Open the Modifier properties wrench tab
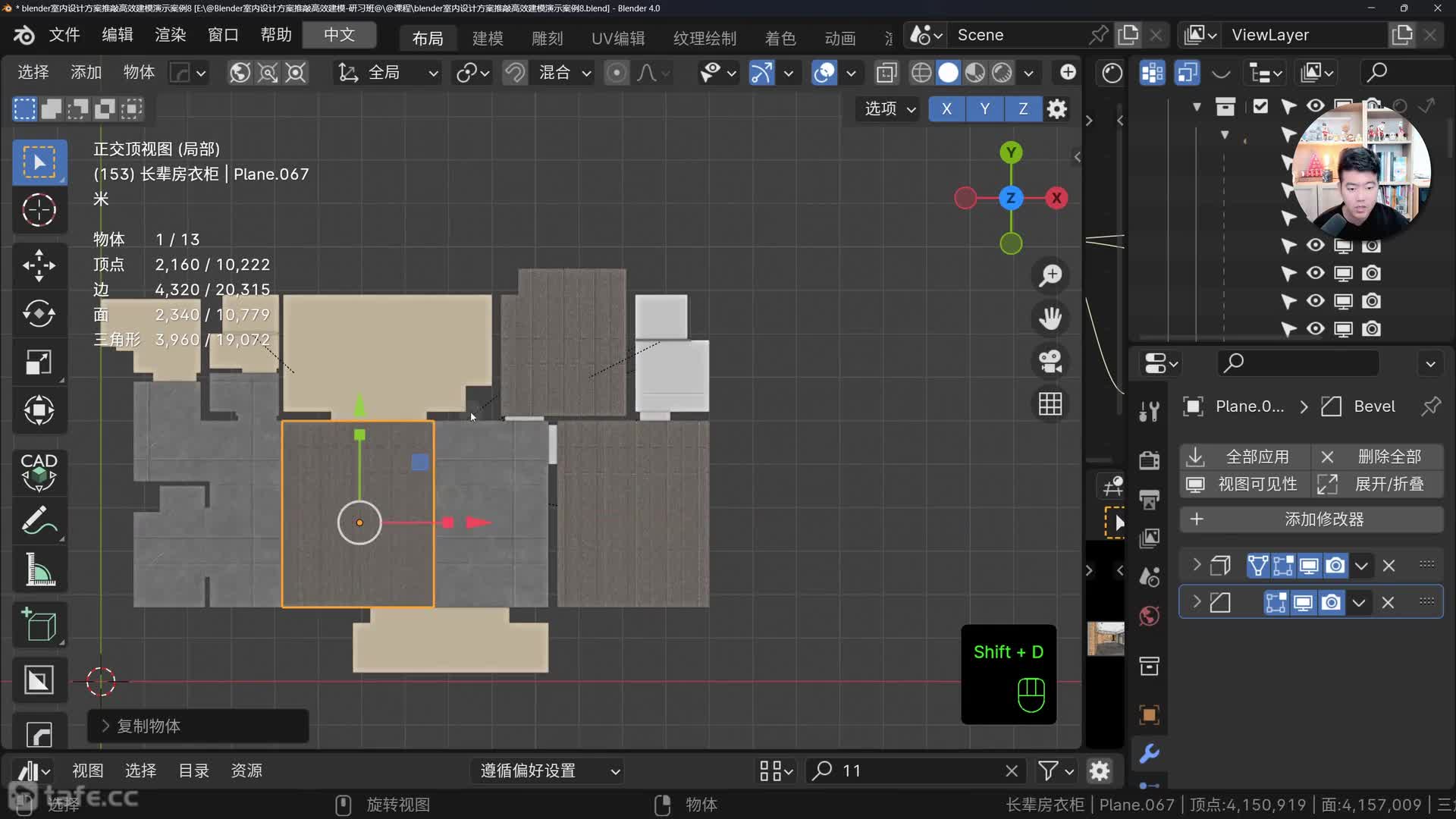 1149,753
